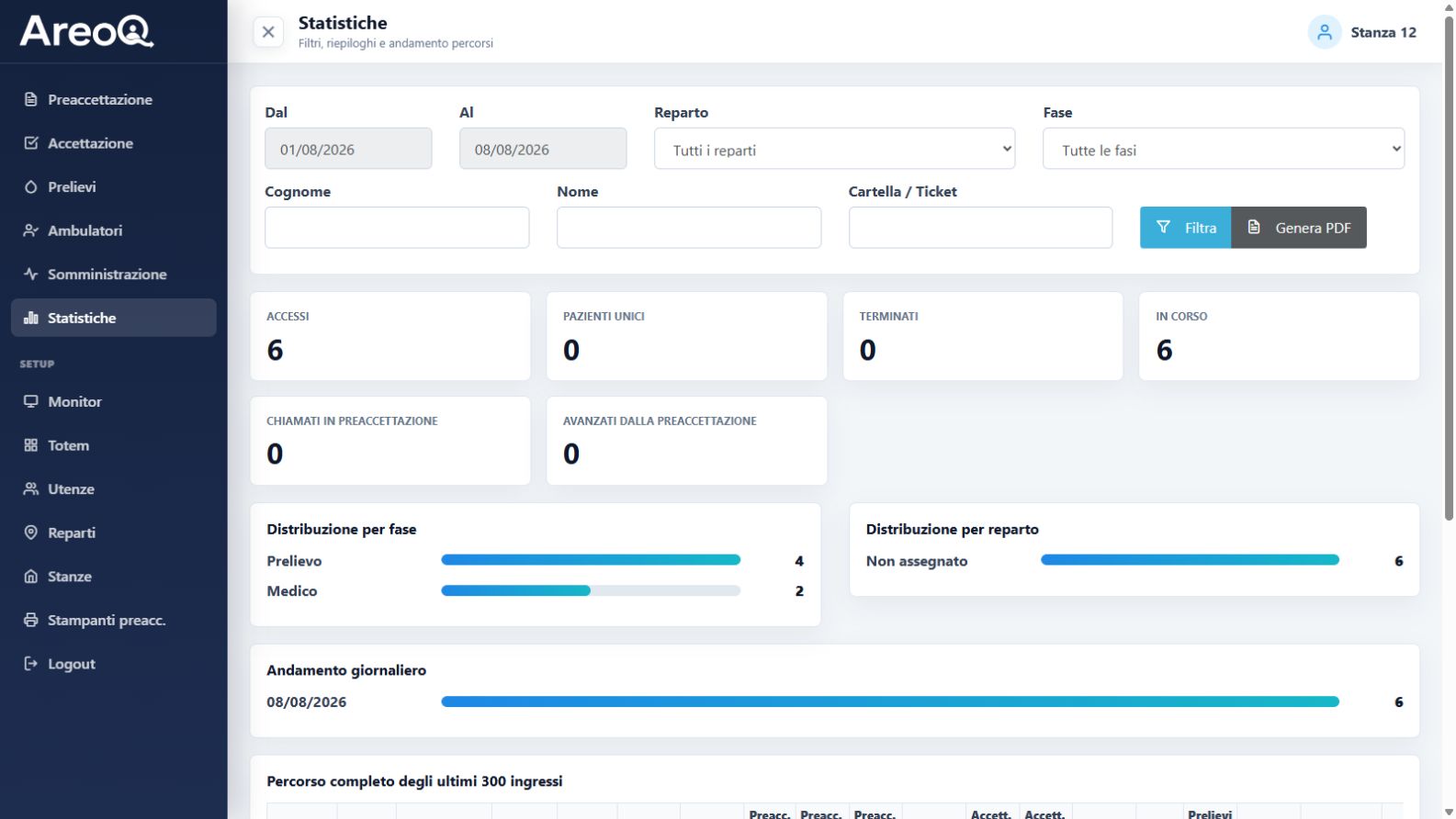Click the Logout arrow icon
The height and width of the screenshot is (819, 1456).
click(x=30, y=664)
